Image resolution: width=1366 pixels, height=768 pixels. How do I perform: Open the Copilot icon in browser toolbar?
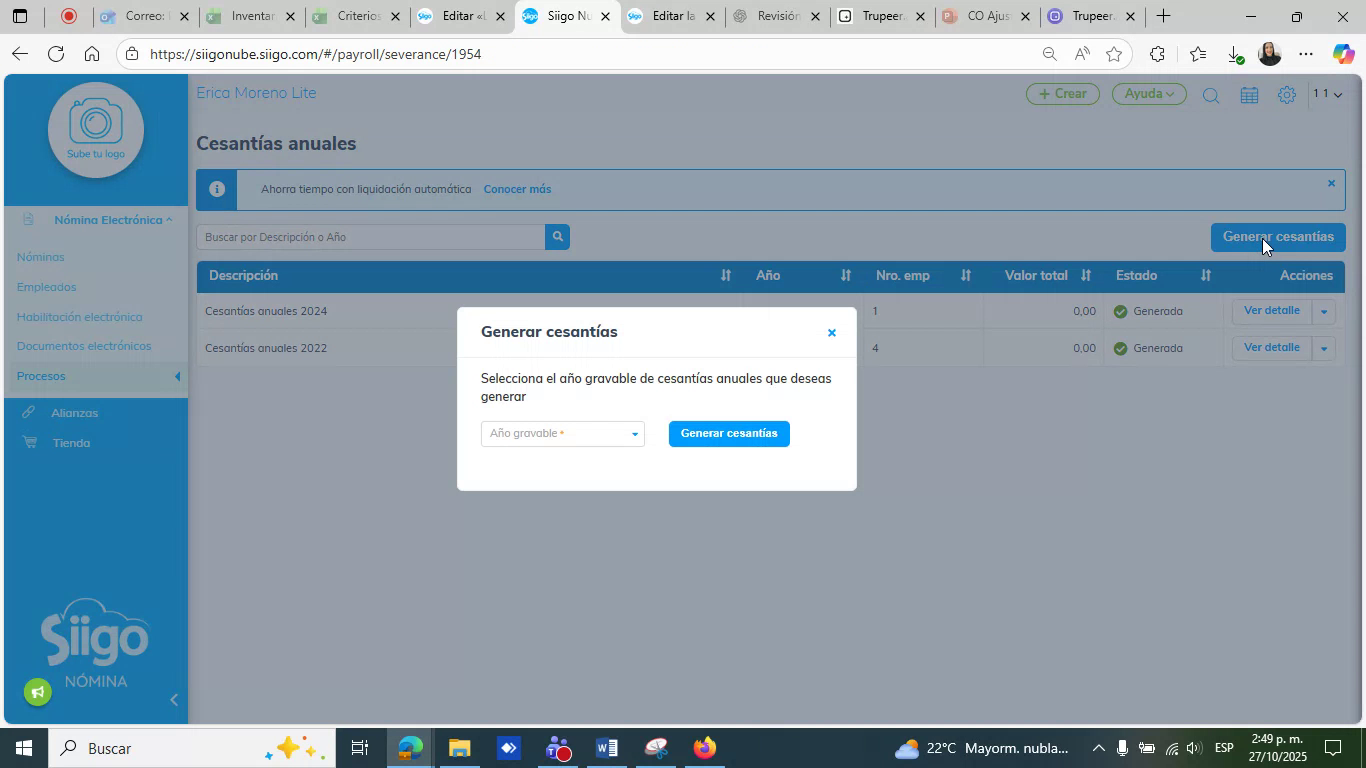pyautogui.click(x=1343, y=54)
